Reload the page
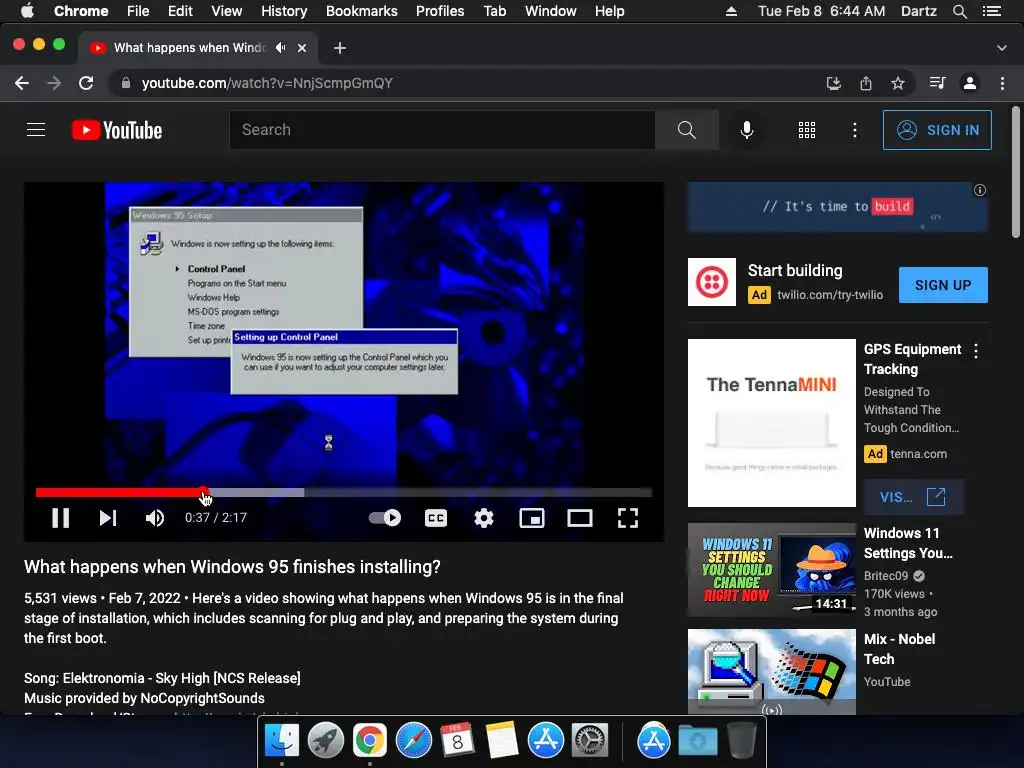 tap(86, 83)
